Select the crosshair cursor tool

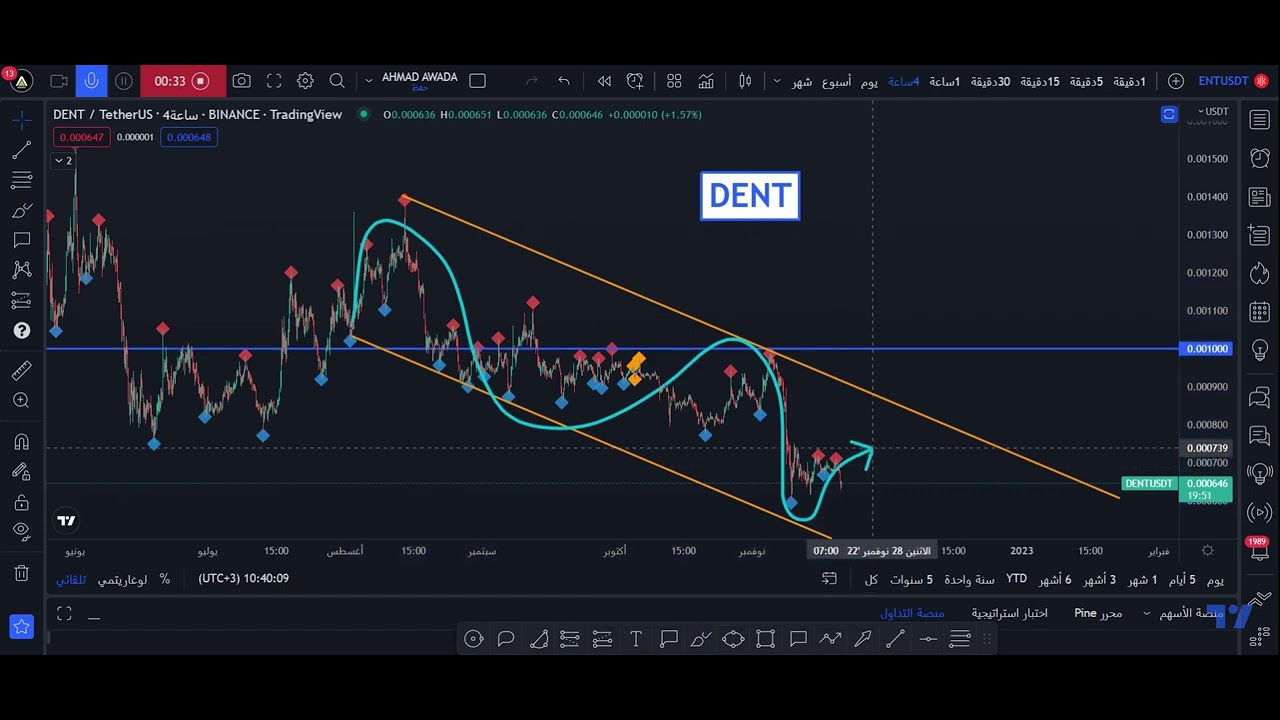pyautogui.click(x=22, y=120)
